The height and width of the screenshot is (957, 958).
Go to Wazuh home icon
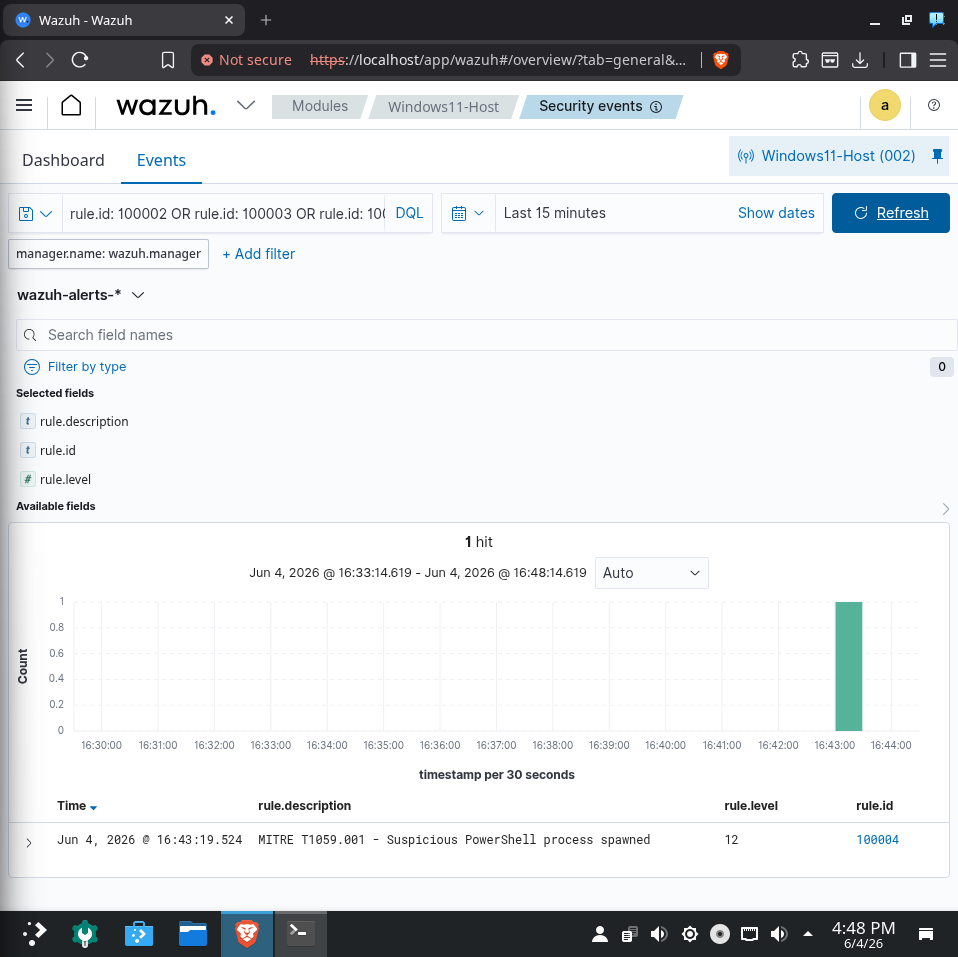click(71, 106)
